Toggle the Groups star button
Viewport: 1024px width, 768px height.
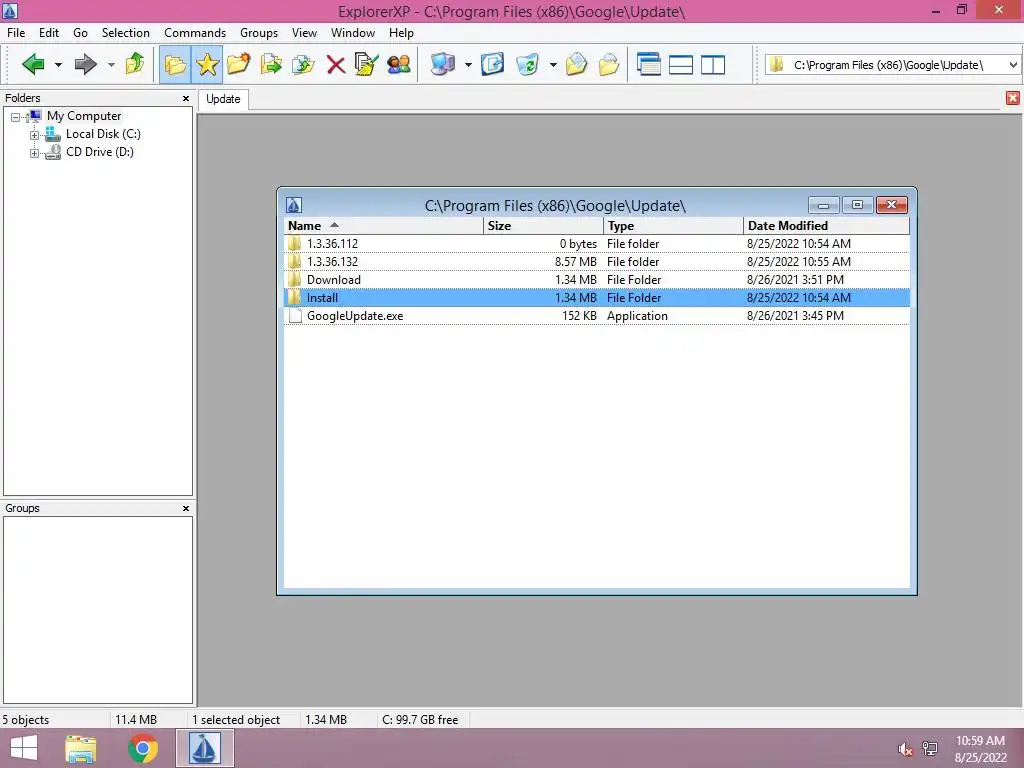coord(207,64)
